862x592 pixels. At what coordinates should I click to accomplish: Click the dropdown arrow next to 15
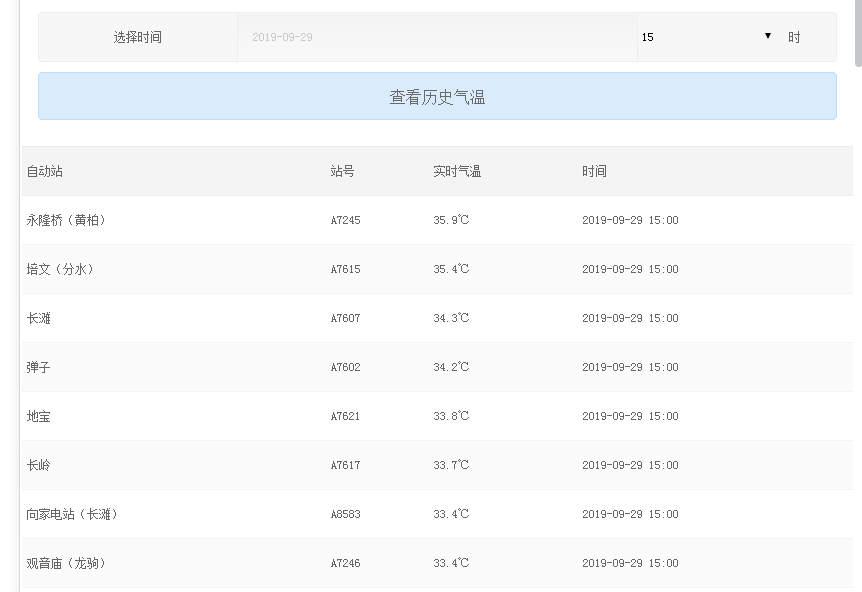[767, 36]
